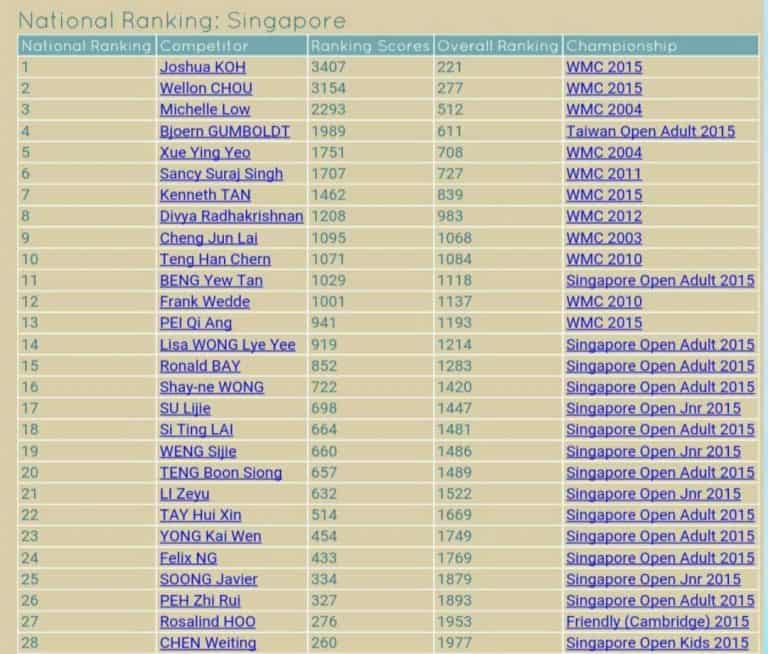This screenshot has width=768, height=654.
Task: Open Singapore Open Jnr 2015 for SU Lijie
Action: 653,409
